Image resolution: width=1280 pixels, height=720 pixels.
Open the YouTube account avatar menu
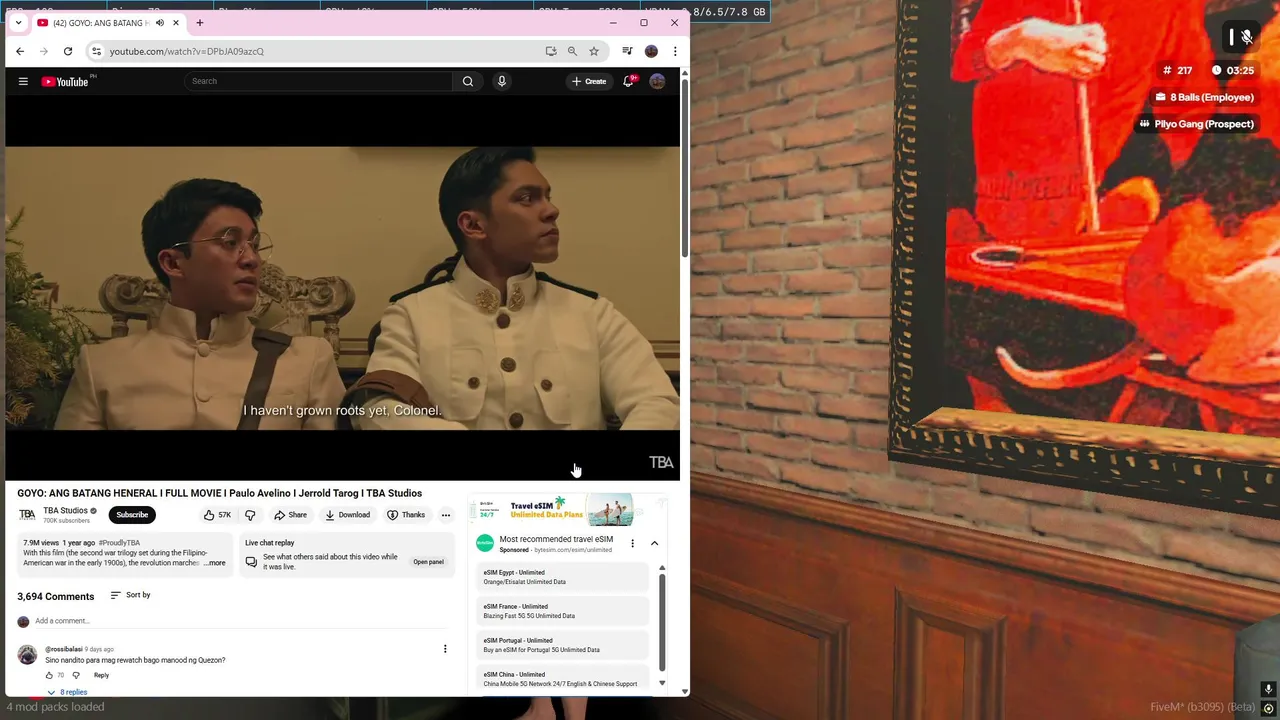657,81
